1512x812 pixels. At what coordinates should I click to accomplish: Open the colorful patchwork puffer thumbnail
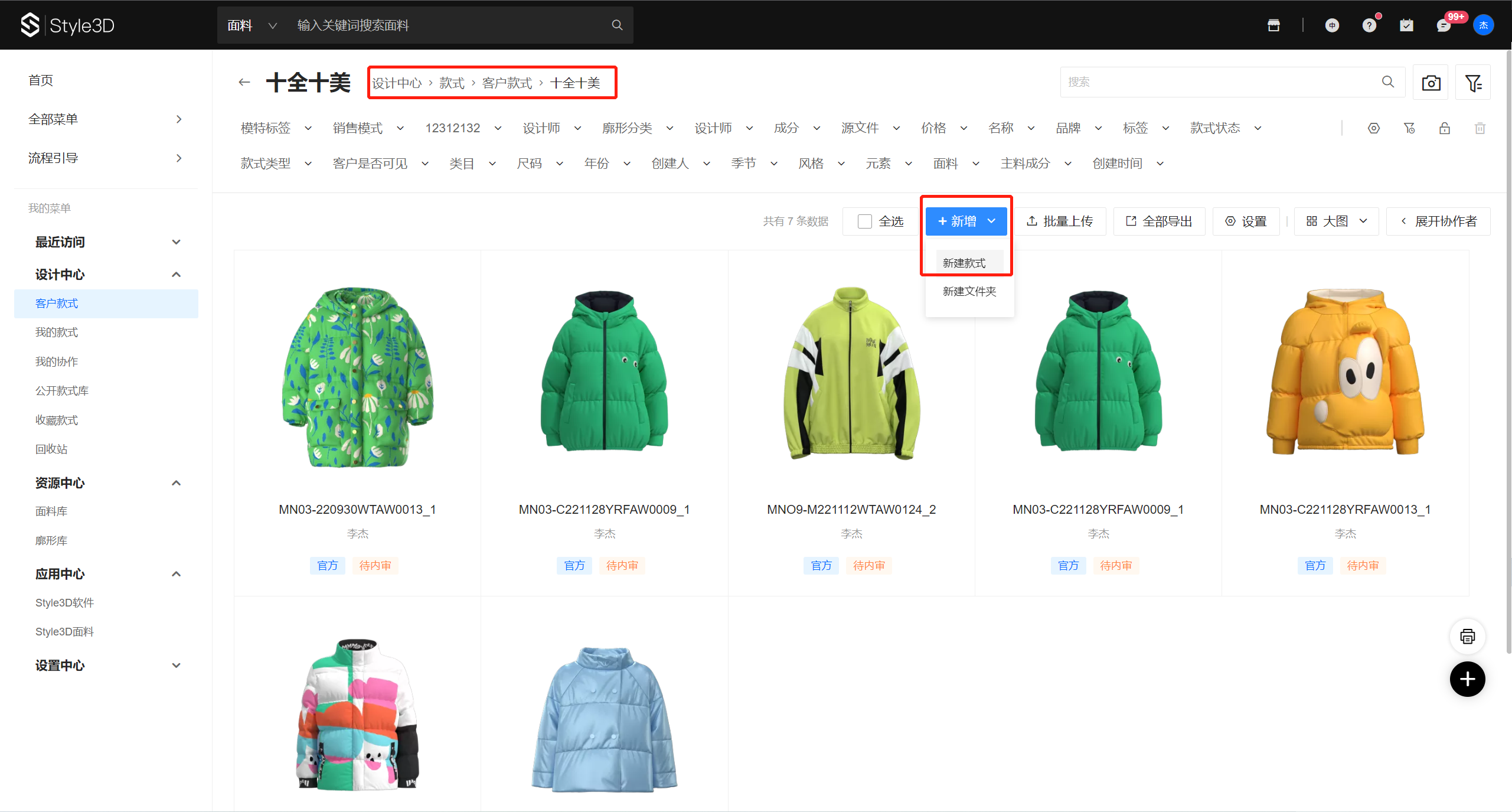pyautogui.click(x=358, y=715)
